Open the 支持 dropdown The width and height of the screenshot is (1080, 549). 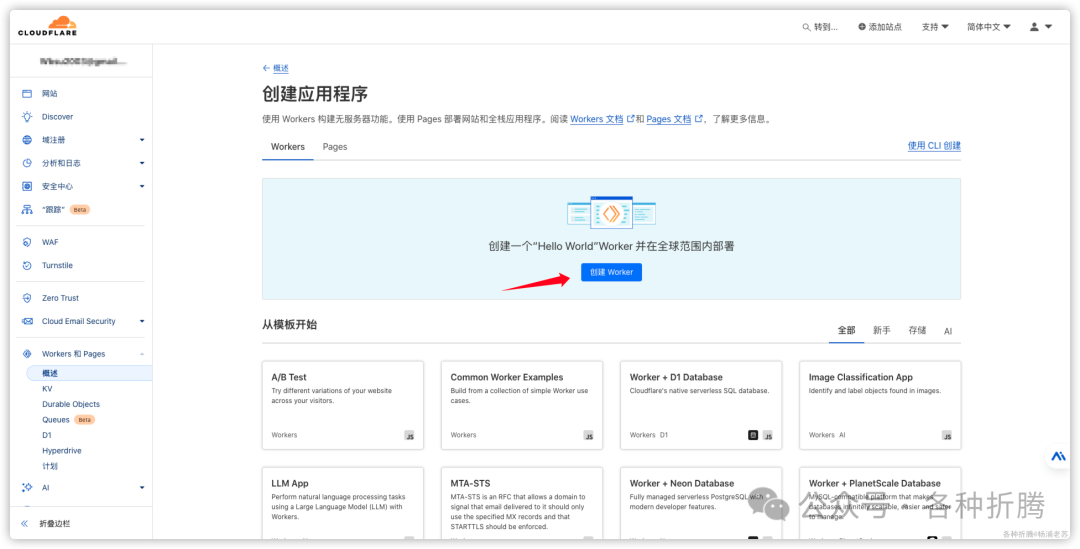point(935,27)
